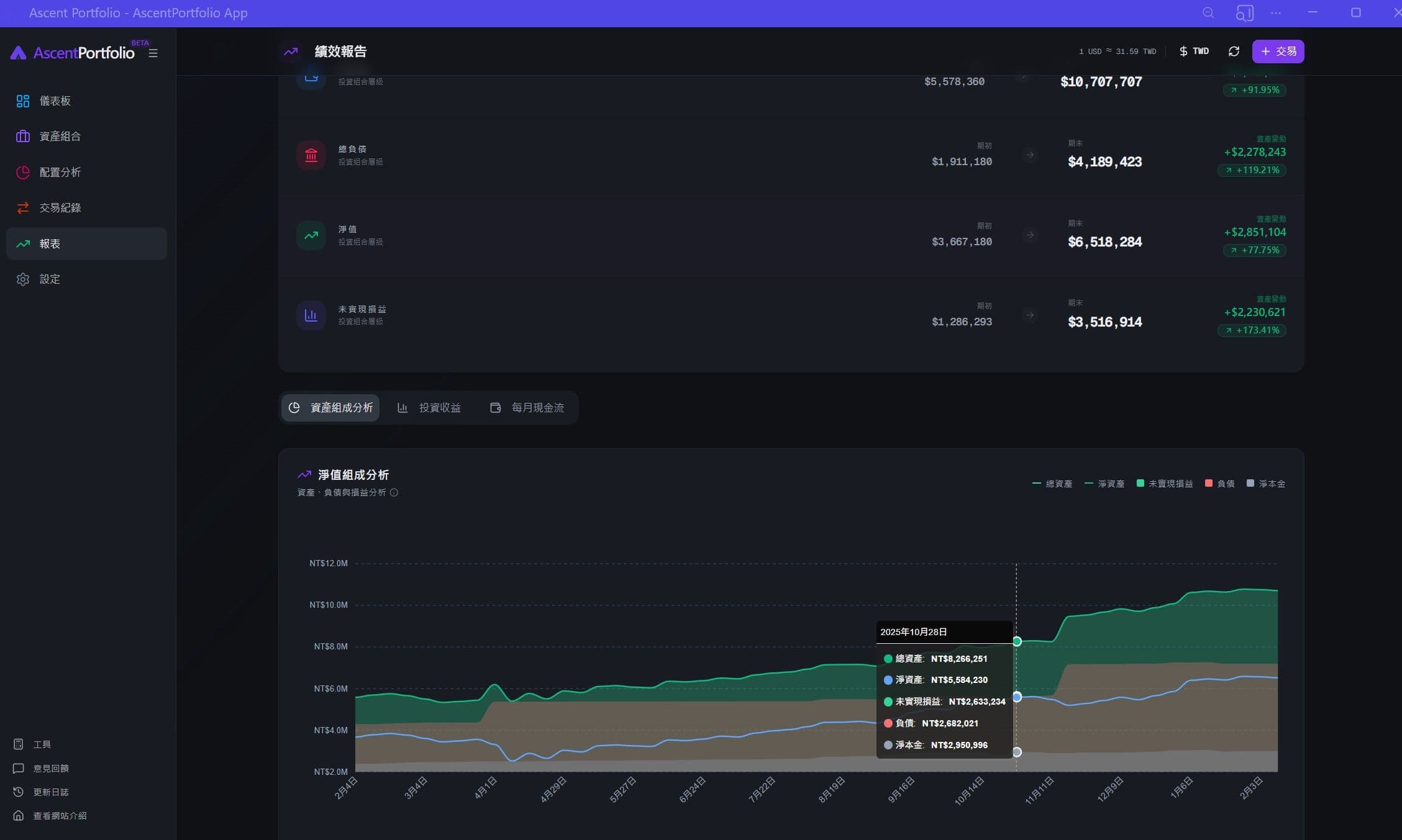
Task: Click the arrow icon in 總負債 row
Action: click(1030, 155)
